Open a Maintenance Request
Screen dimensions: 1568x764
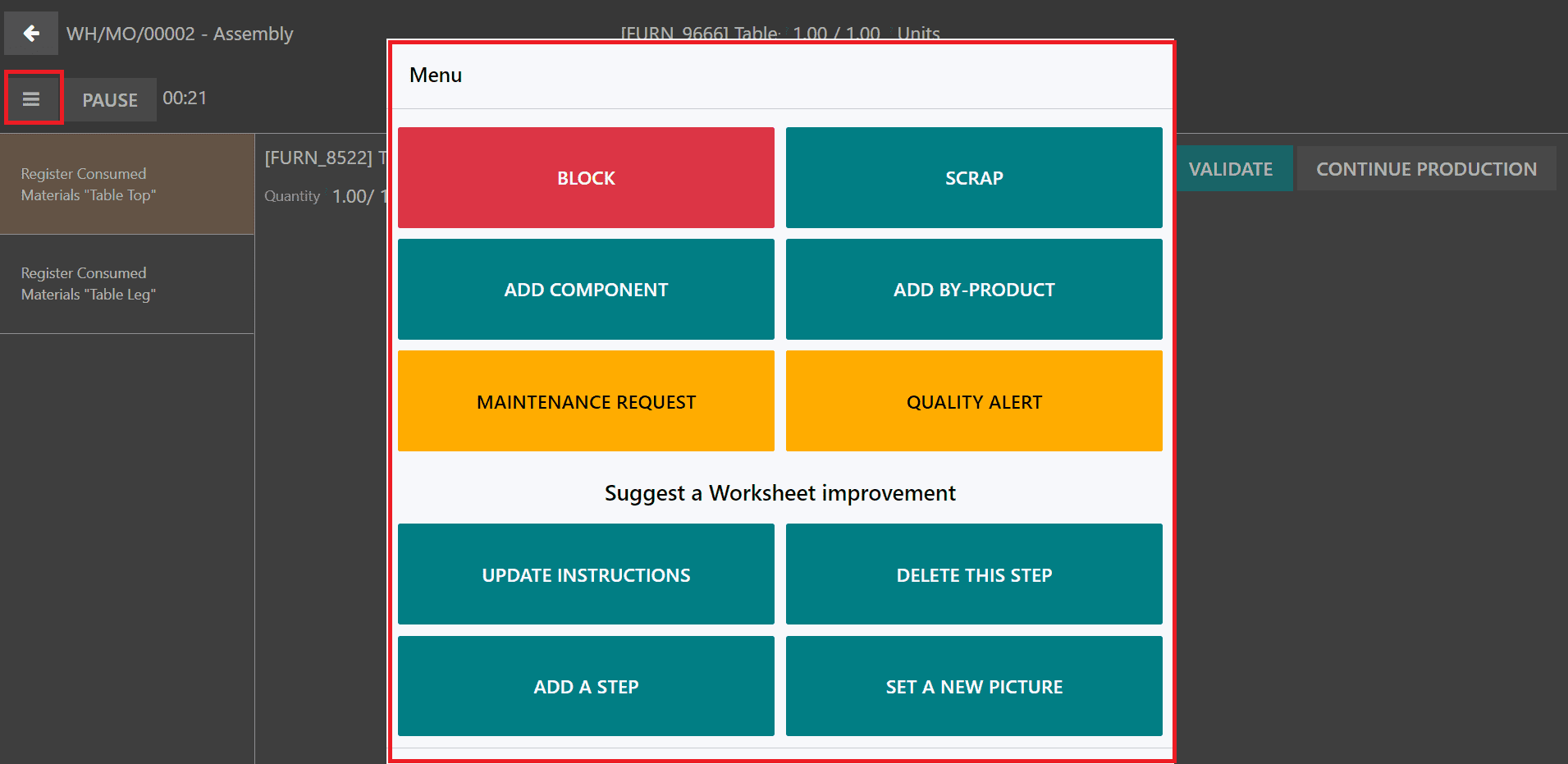[586, 401]
